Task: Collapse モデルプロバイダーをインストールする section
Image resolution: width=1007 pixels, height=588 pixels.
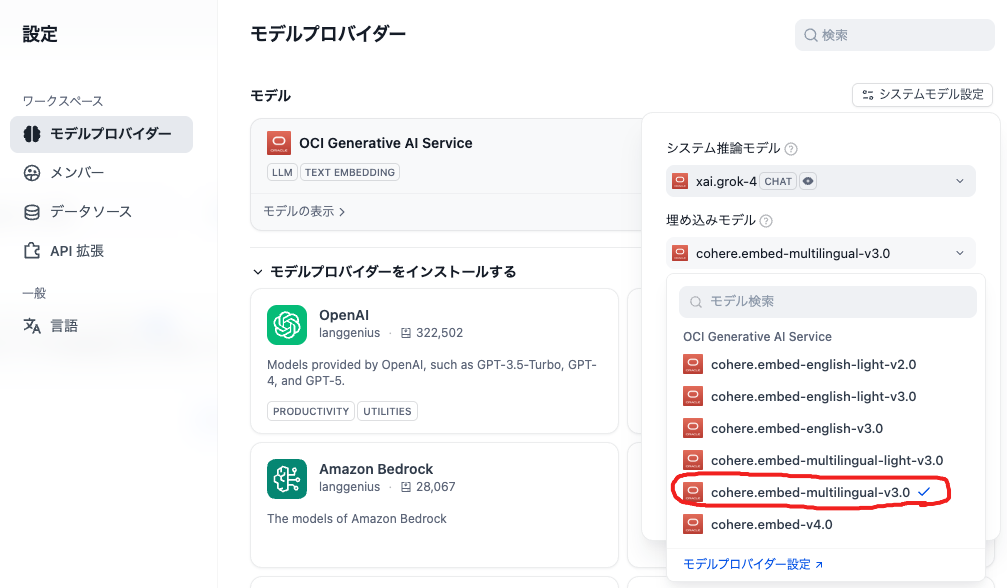Action: point(384,272)
